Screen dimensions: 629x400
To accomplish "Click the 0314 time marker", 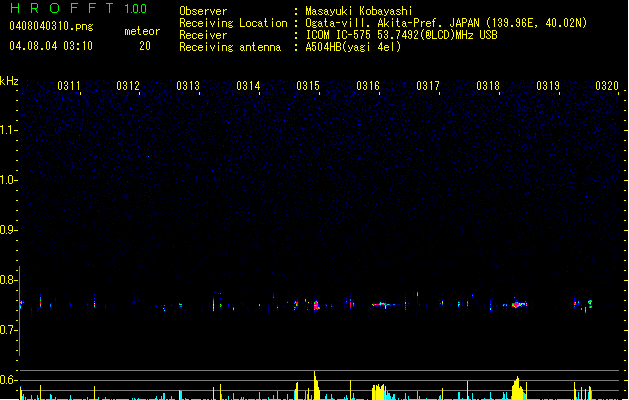I will (248, 85).
